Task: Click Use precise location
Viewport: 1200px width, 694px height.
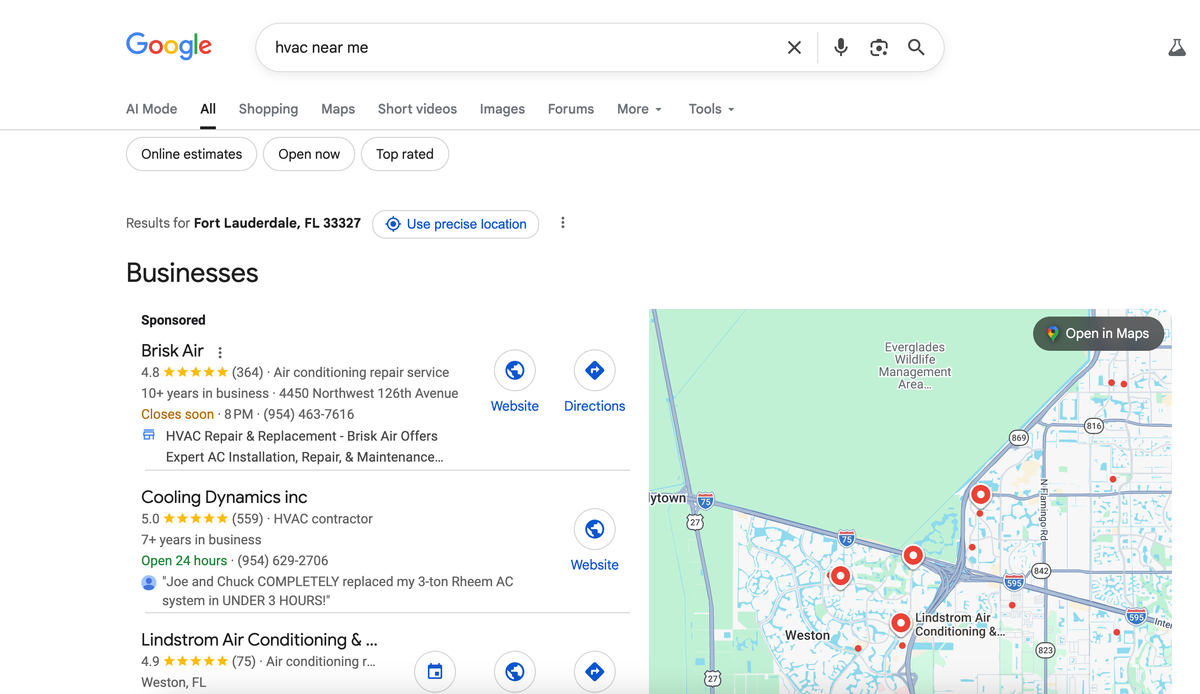Action: pos(455,224)
